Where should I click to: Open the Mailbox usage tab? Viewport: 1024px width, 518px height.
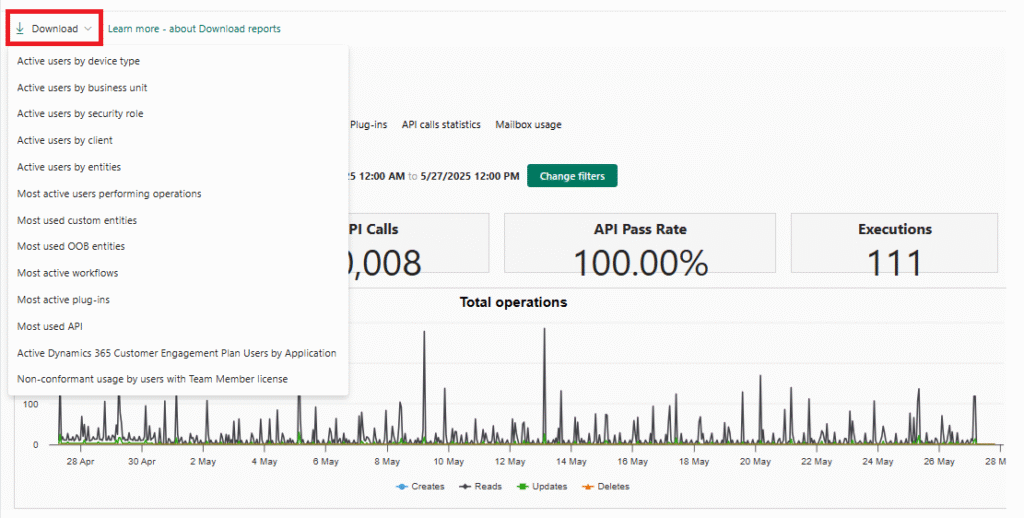click(x=528, y=125)
